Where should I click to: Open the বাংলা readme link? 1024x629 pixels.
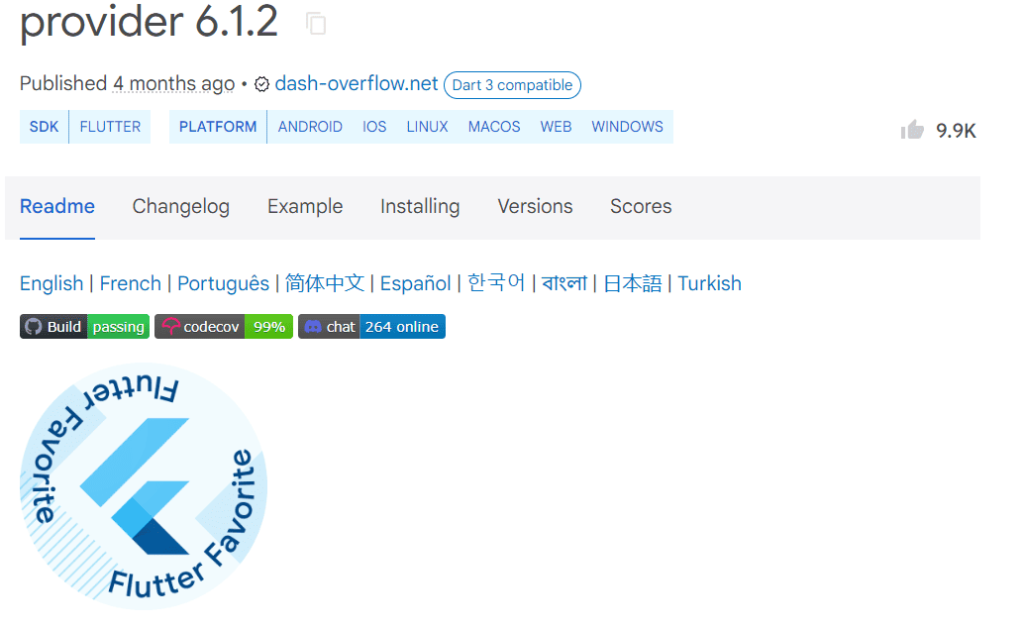(x=564, y=283)
